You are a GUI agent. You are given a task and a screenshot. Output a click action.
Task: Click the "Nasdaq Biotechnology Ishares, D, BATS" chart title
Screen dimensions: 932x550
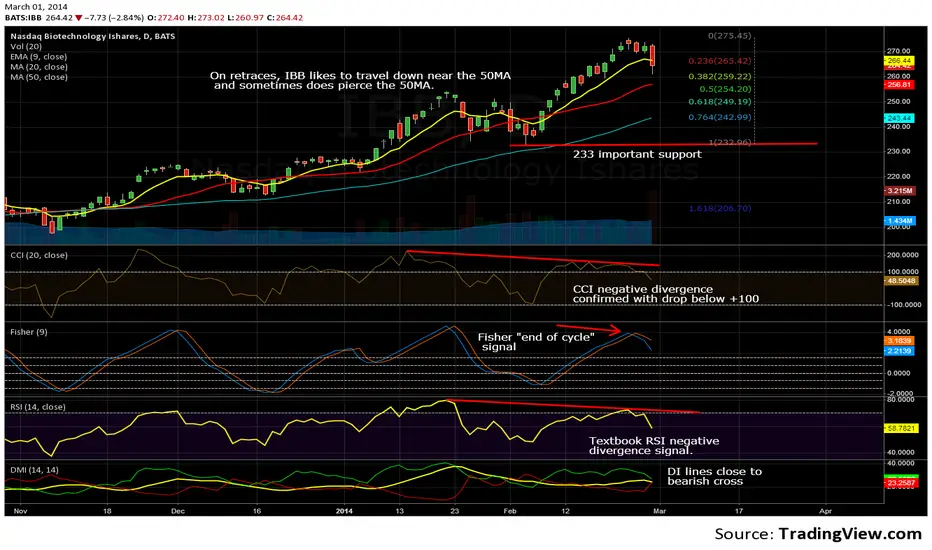click(92, 36)
